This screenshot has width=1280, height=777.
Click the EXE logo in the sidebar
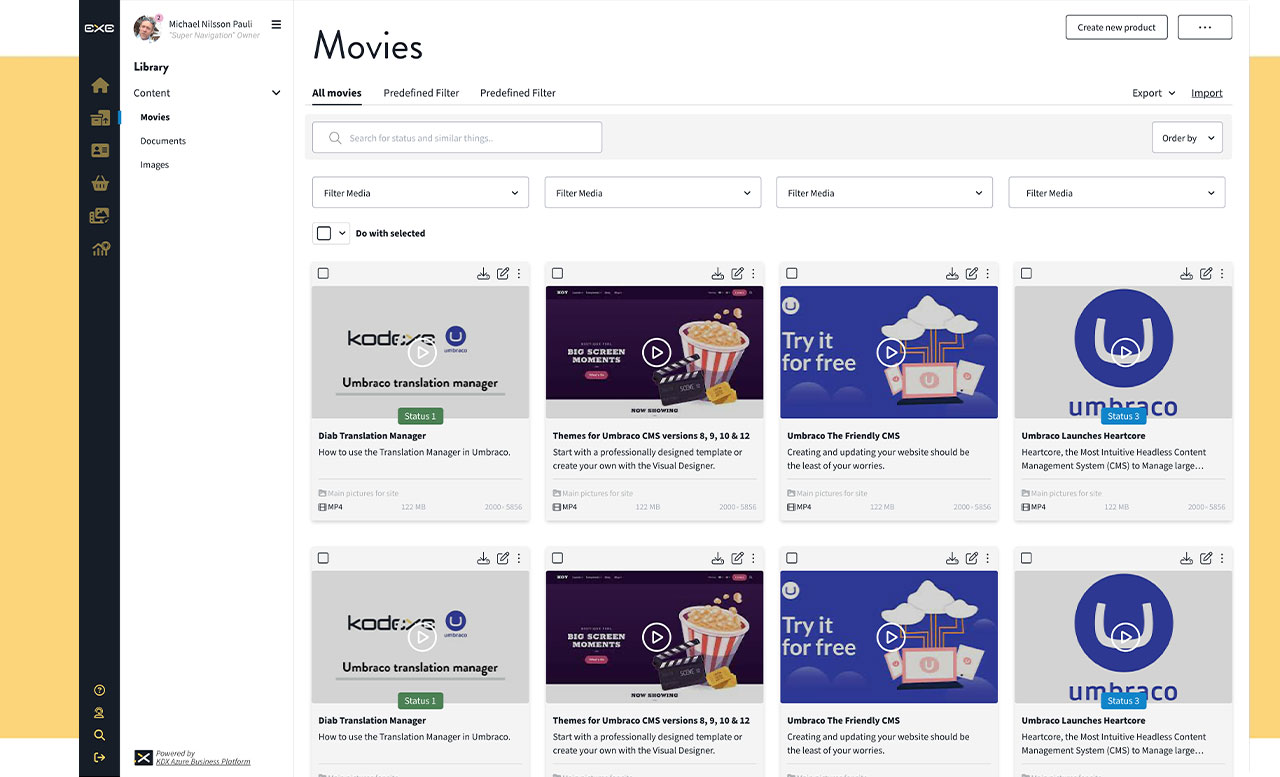pos(99,29)
